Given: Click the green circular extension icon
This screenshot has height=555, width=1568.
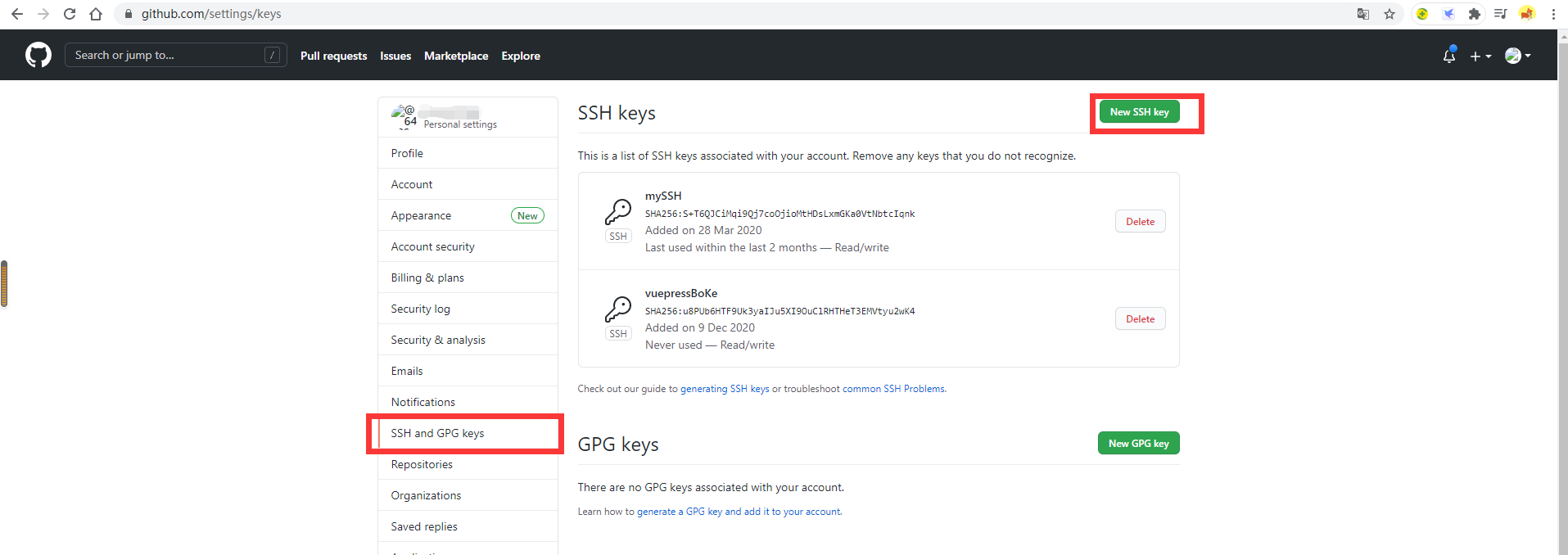Looking at the screenshot, I should (1422, 14).
